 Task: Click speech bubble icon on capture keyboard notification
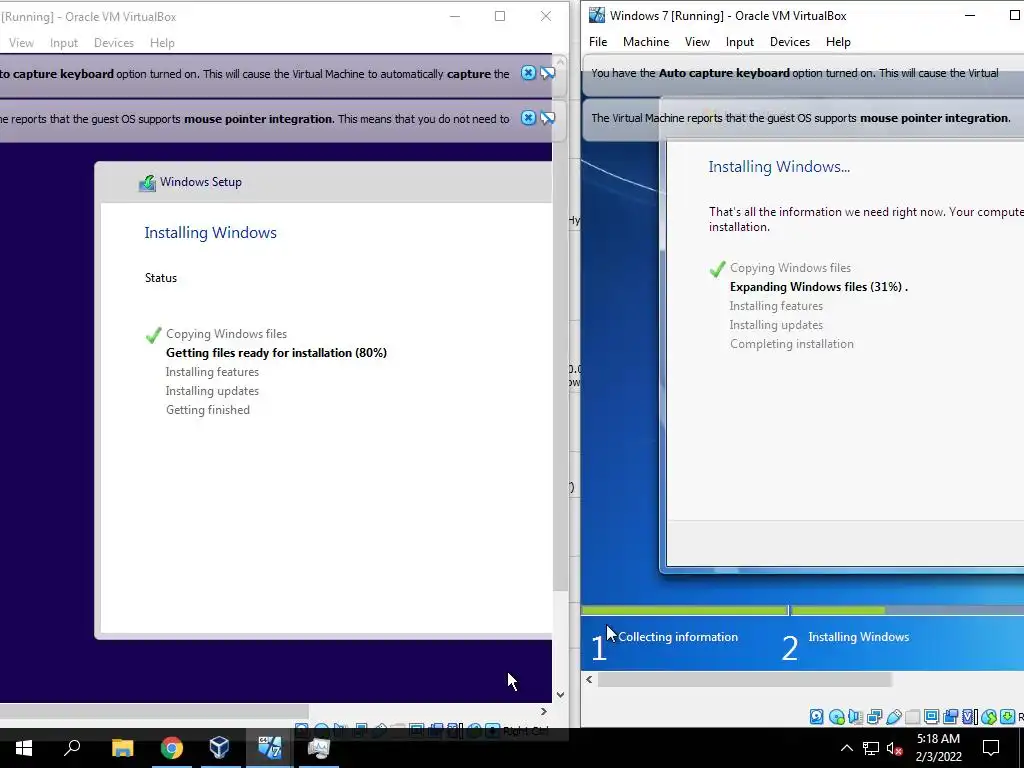547,73
